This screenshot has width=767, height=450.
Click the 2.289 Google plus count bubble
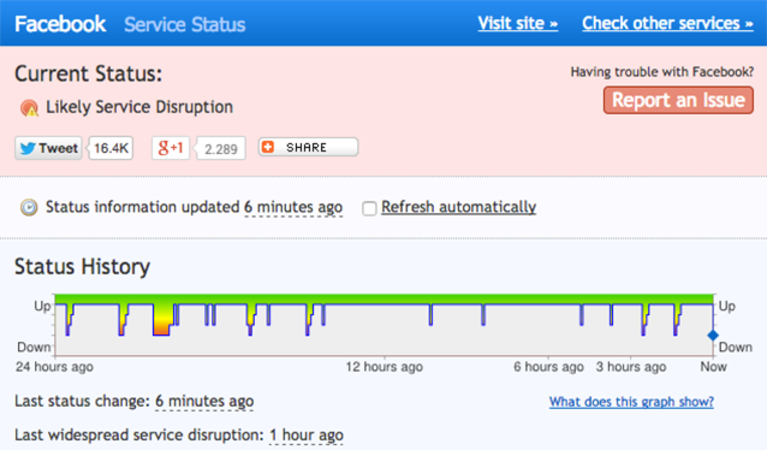coord(221,149)
